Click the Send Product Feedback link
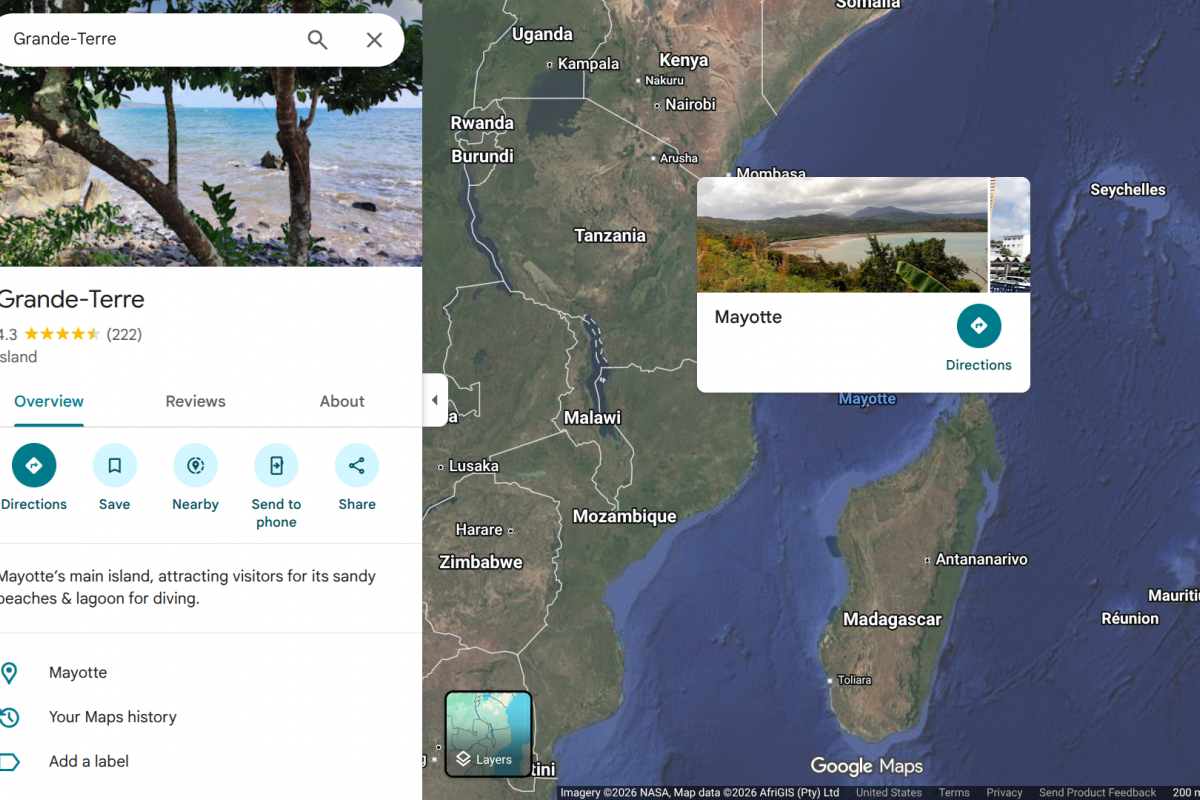Image resolution: width=1200 pixels, height=800 pixels. pyautogui.click(x=1097, y=792)
